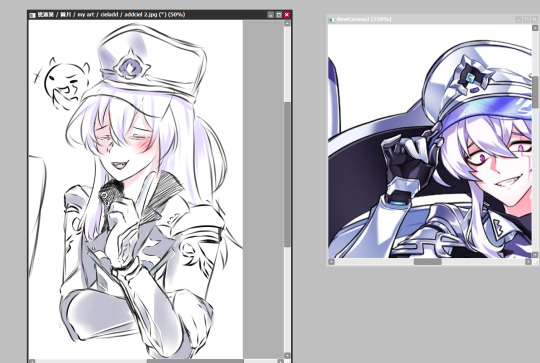Viewport: 540px width, 363px height.
Task: Click horizontal scrollbar thumb in addciel 2.jpg window
Action: coord(195,361)
